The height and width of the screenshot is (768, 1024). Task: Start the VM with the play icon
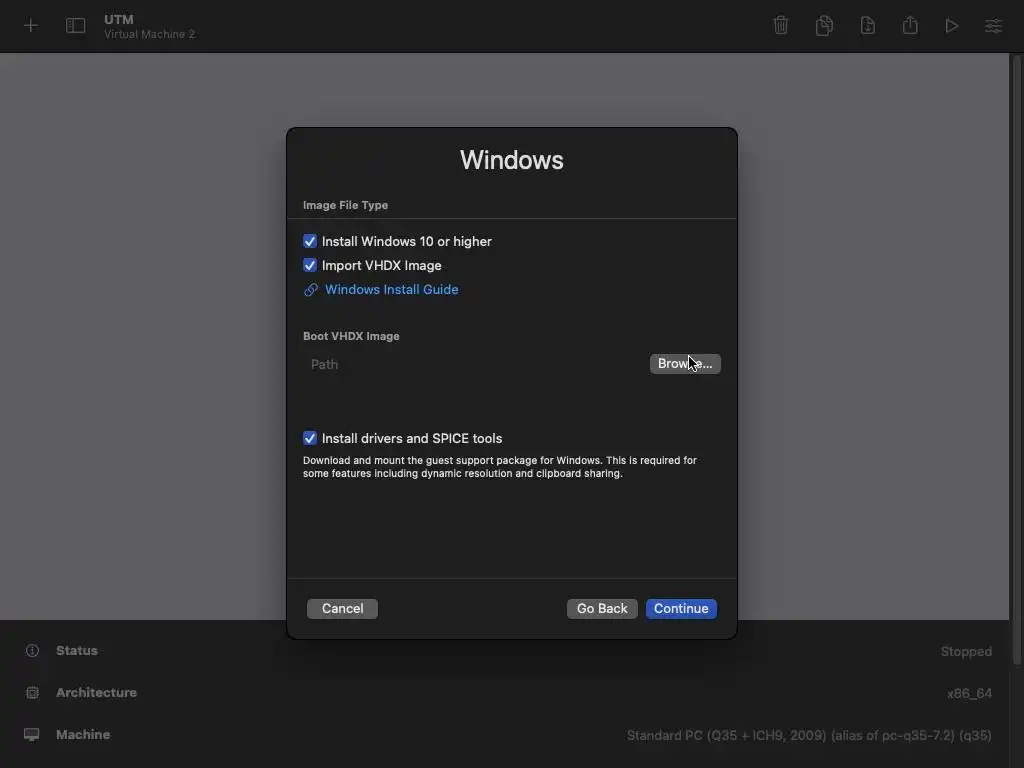pos(952,25)
